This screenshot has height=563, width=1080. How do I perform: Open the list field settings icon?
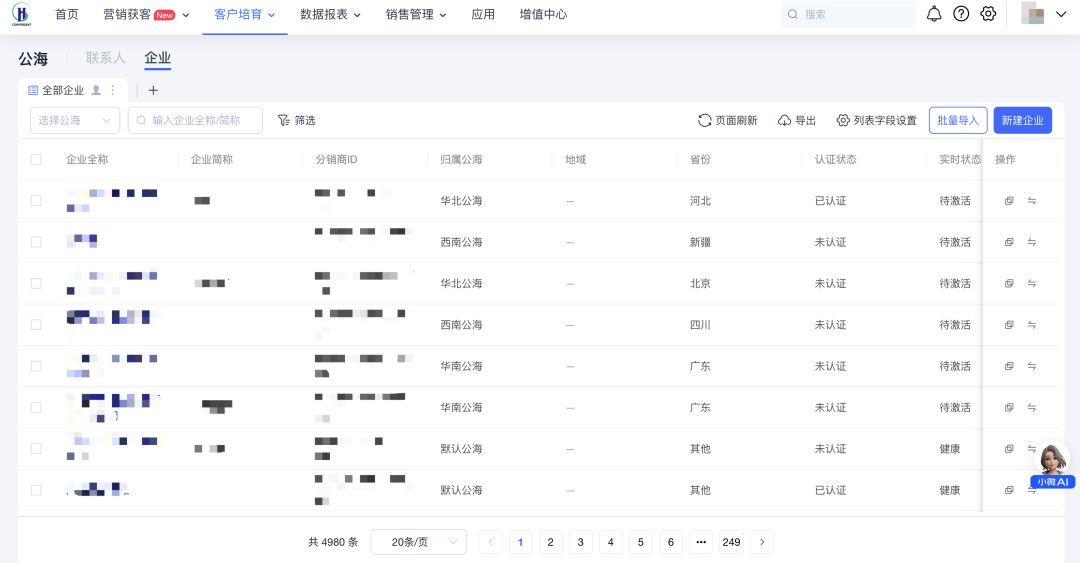[843, 120]
